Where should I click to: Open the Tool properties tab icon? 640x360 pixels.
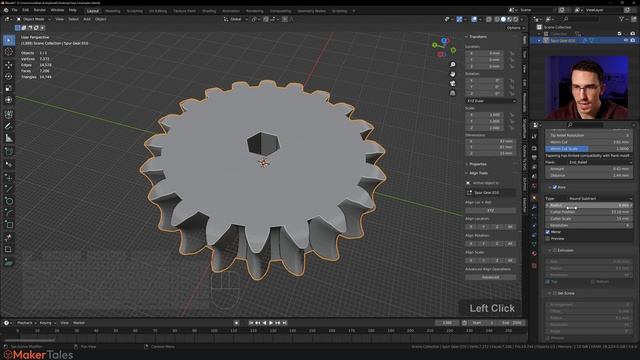(x=534, y=138)
